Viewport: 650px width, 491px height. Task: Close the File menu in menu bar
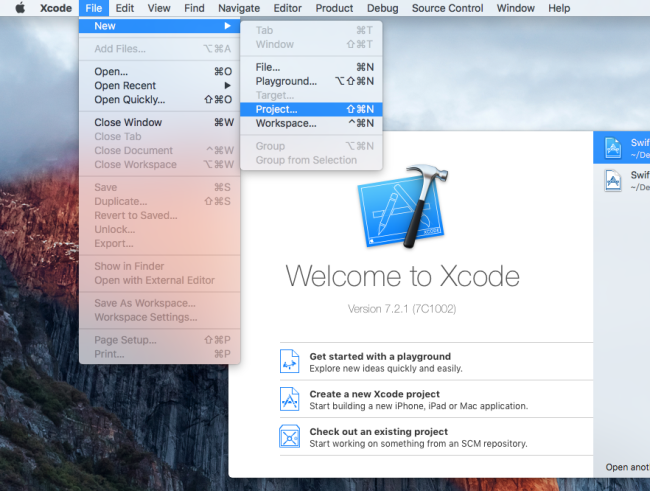coord(94,8)
